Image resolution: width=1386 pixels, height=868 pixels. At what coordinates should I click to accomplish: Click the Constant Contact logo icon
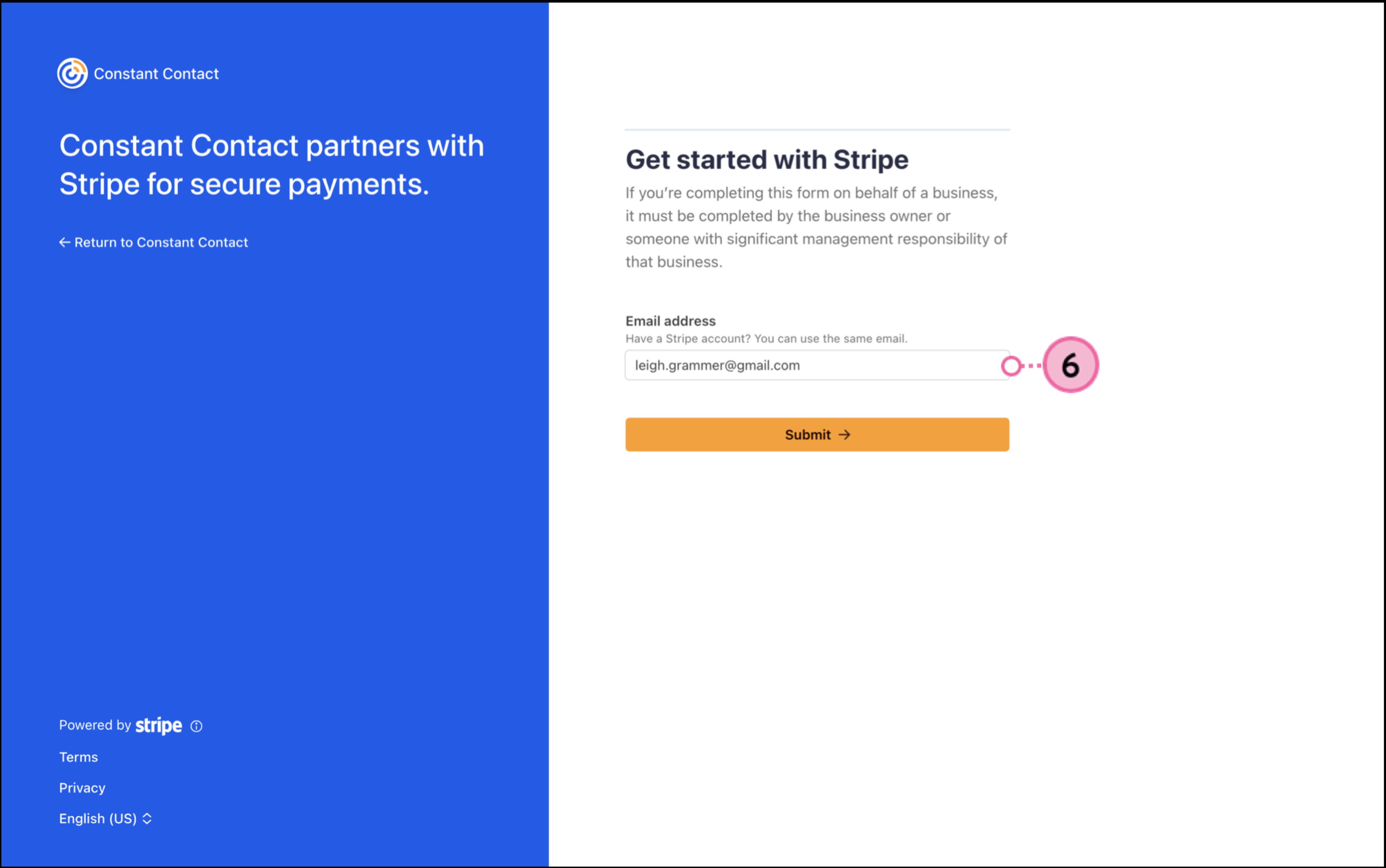(x=72, y=73)
